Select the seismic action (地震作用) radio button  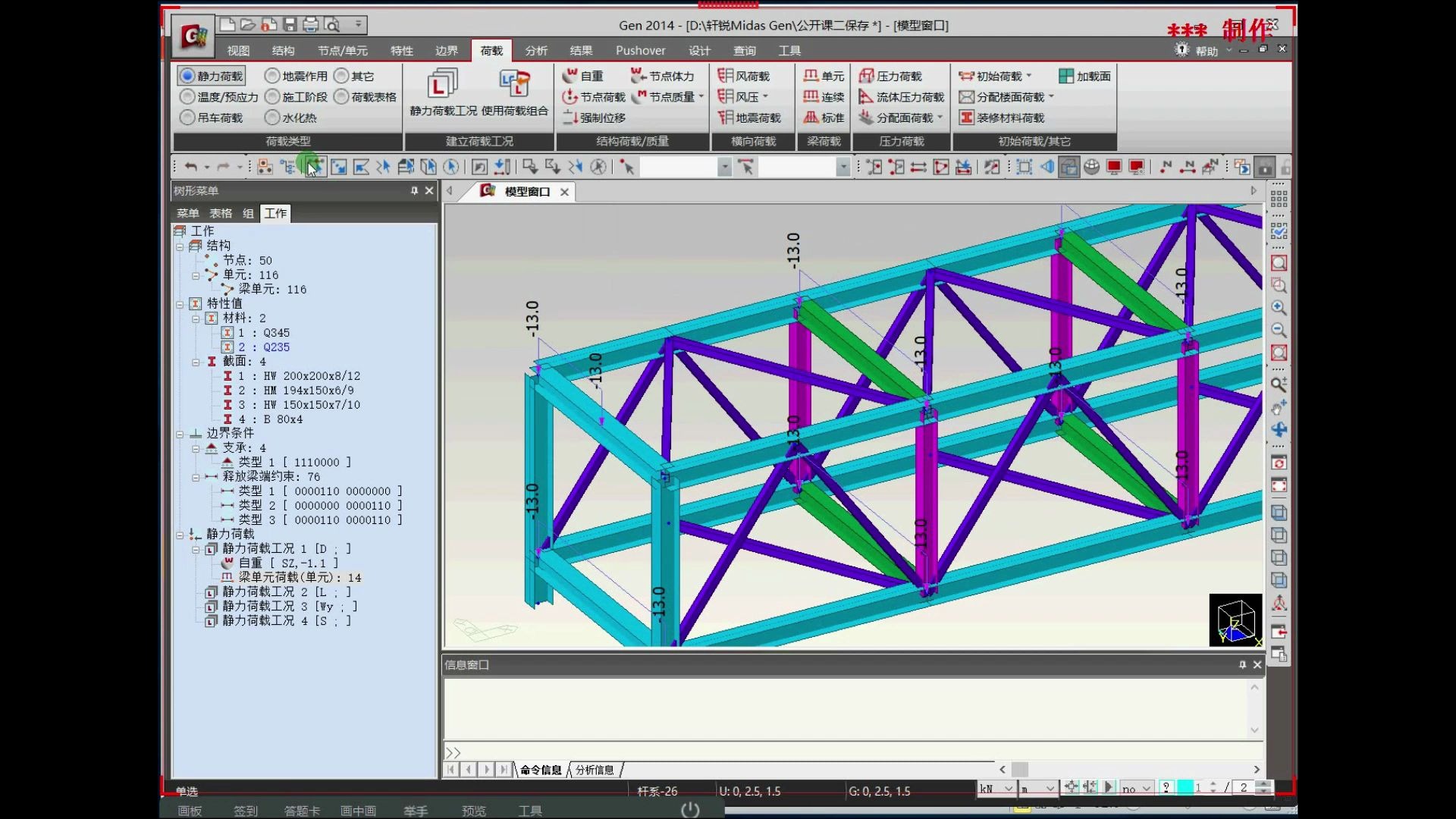point(272,76)
